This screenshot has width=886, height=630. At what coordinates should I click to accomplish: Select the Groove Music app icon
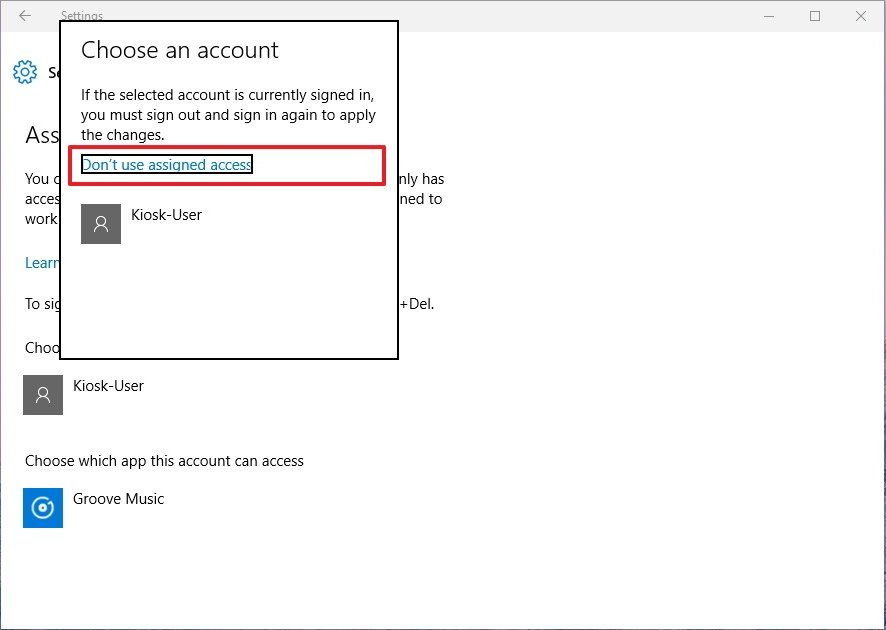click(42, 508)
